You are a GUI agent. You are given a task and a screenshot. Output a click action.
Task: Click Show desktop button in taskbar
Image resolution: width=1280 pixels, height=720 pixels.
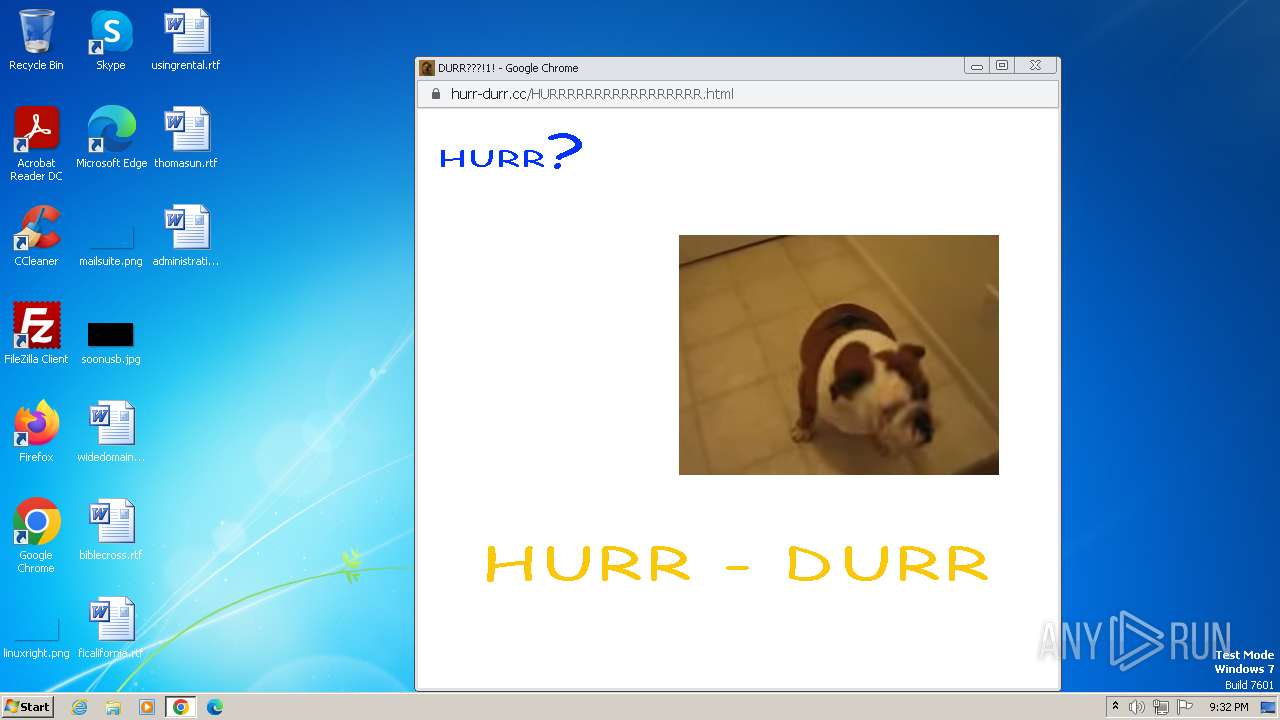[1268, 707]
